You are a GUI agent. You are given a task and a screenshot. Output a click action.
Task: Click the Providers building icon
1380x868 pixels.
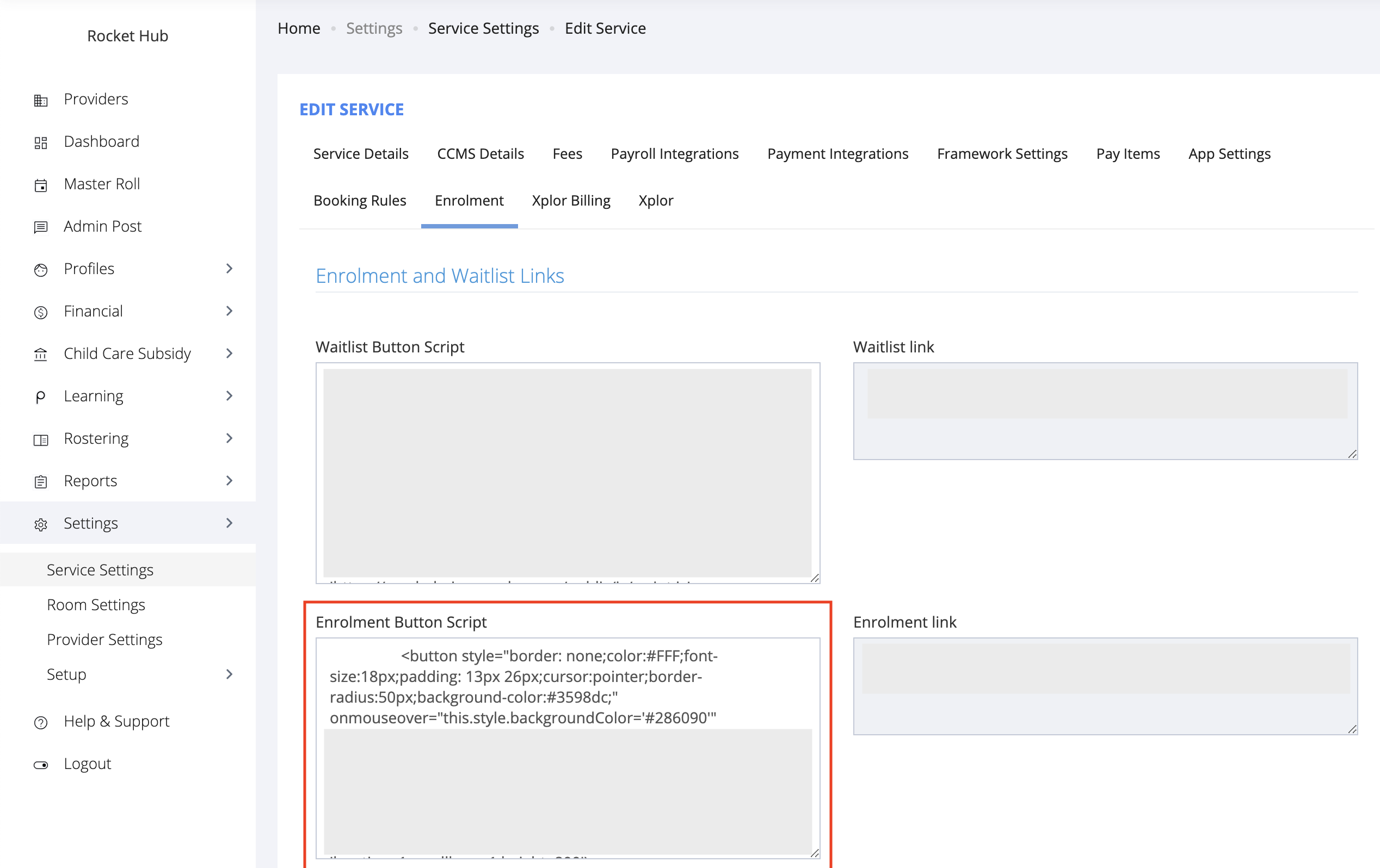point(41,100)
